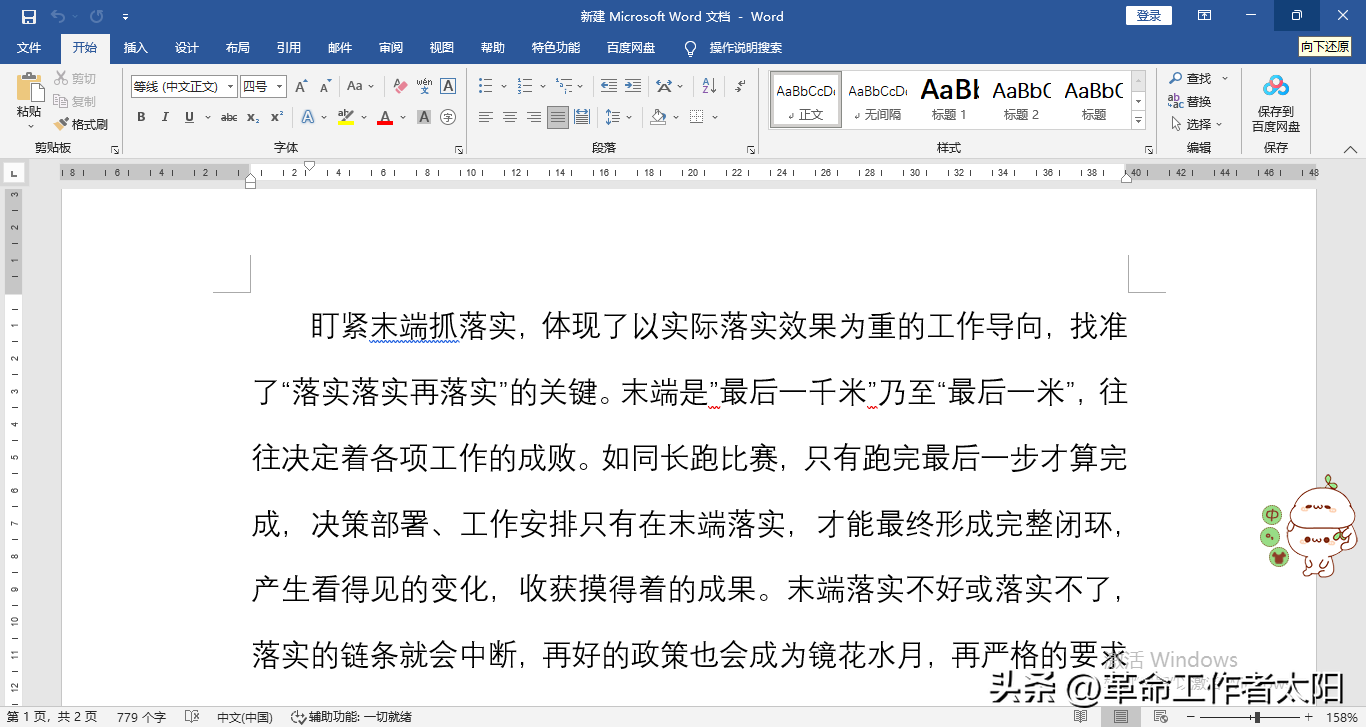The width and height of the screenshot is (1366, 727).
Task: Open the Tell Me search (操作说明搜索)
Action: (733, 48)
